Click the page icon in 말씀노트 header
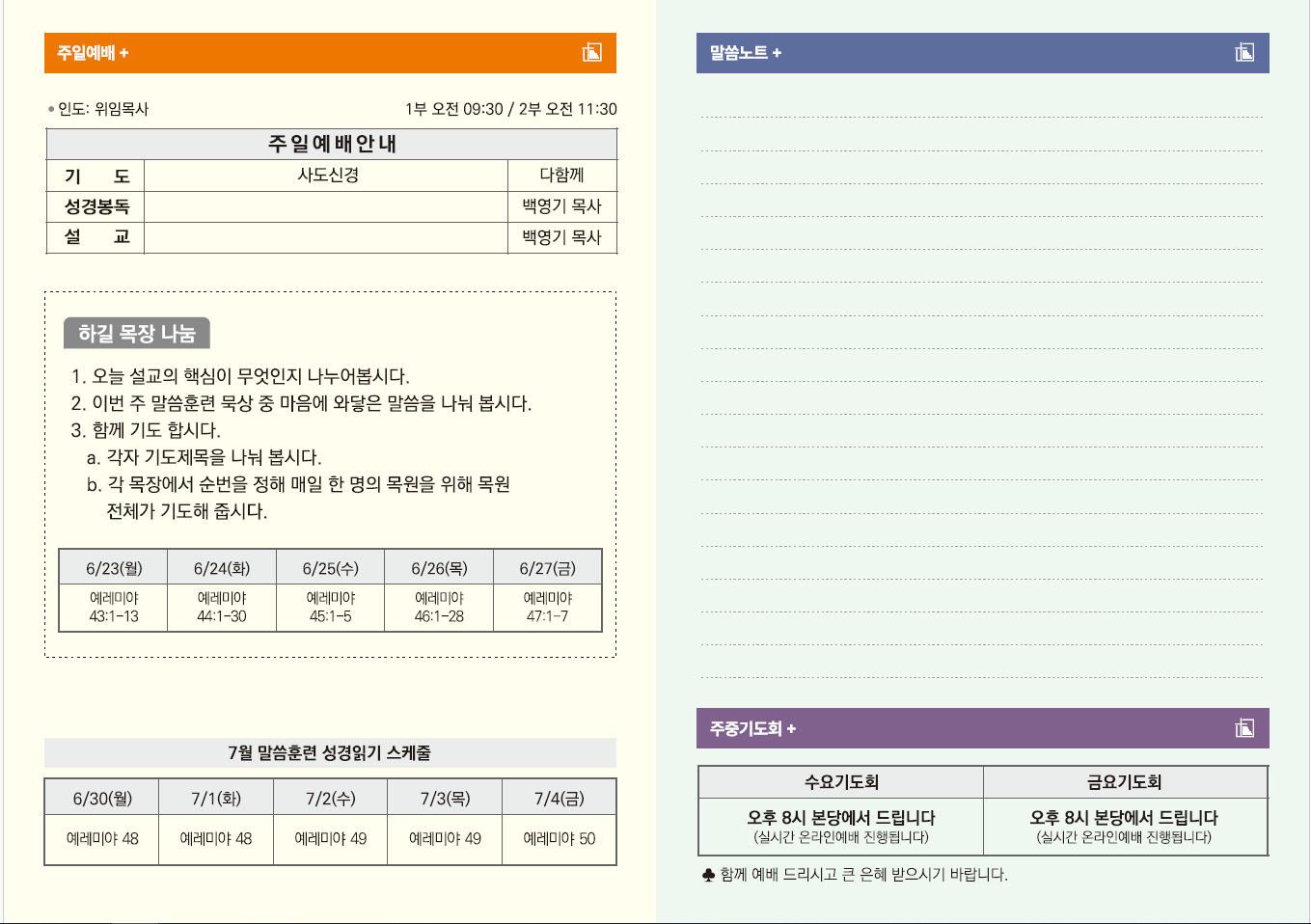The height and width of the screenshot is (924, 1311). pyautogui.click(x=1244, y=53)
